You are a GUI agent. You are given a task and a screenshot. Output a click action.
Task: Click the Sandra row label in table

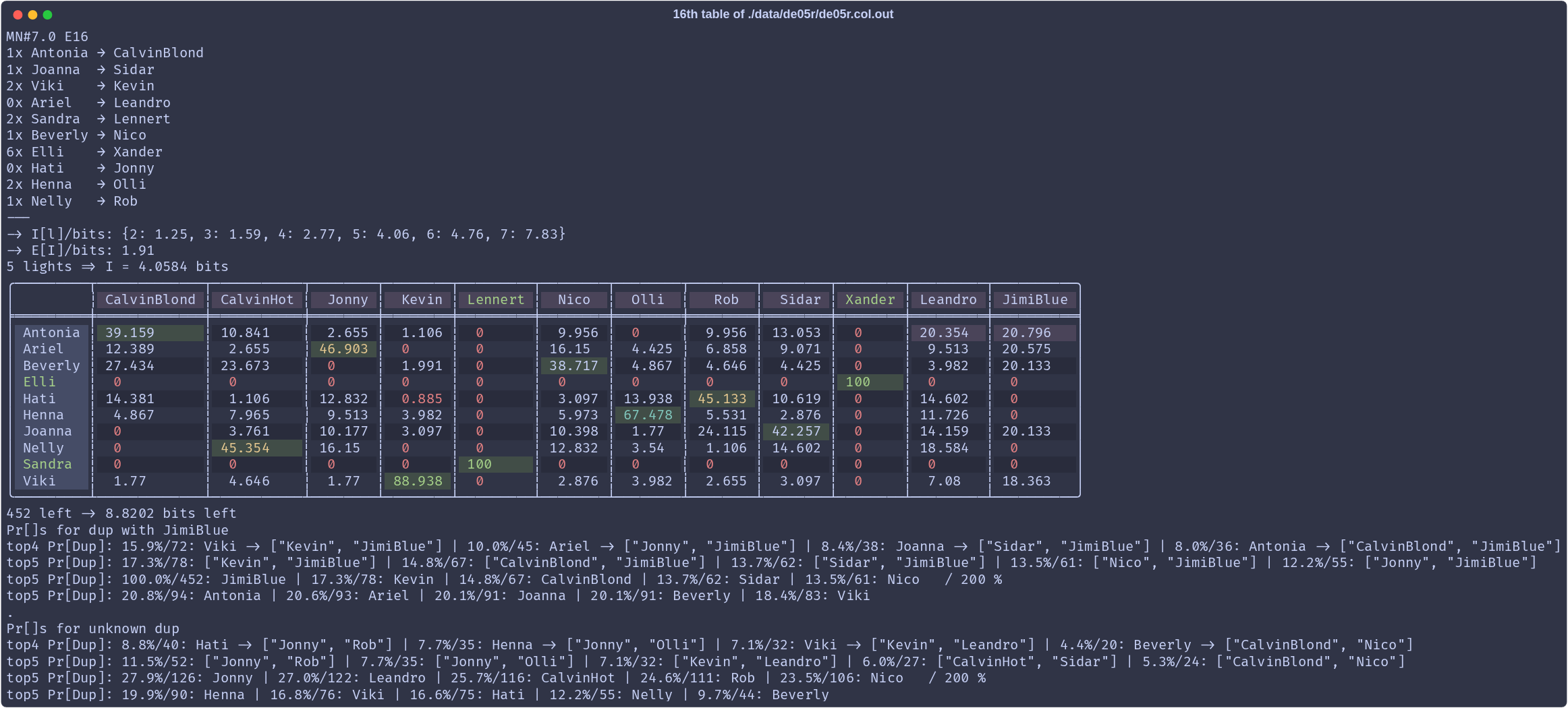[47, 465]
